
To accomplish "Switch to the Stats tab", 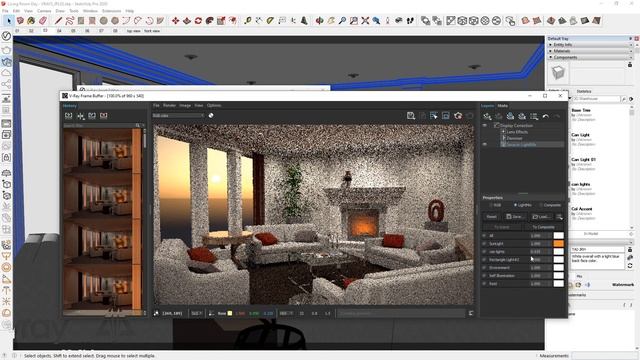I will coord(502,106).
